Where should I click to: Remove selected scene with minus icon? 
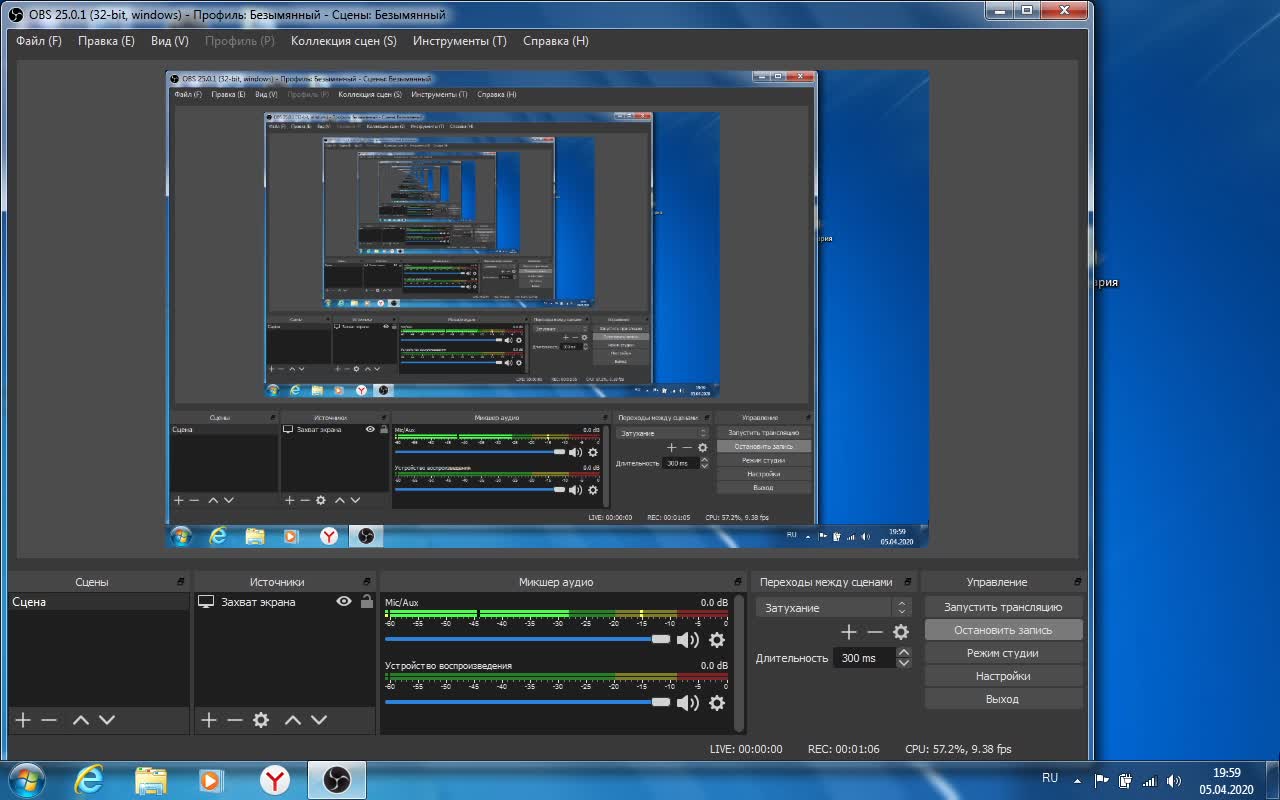point(49,720)
